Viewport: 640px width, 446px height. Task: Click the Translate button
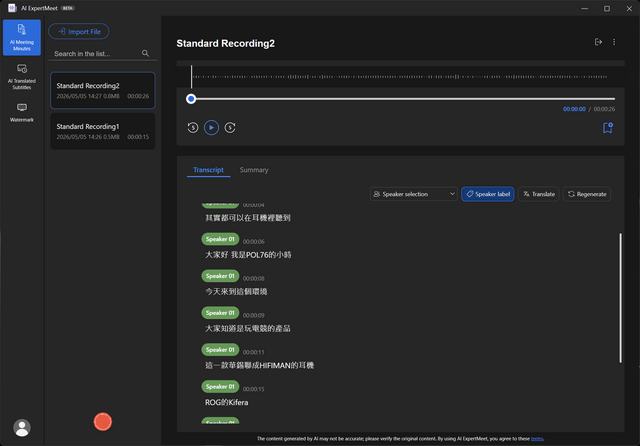click(x=539, y=194)
